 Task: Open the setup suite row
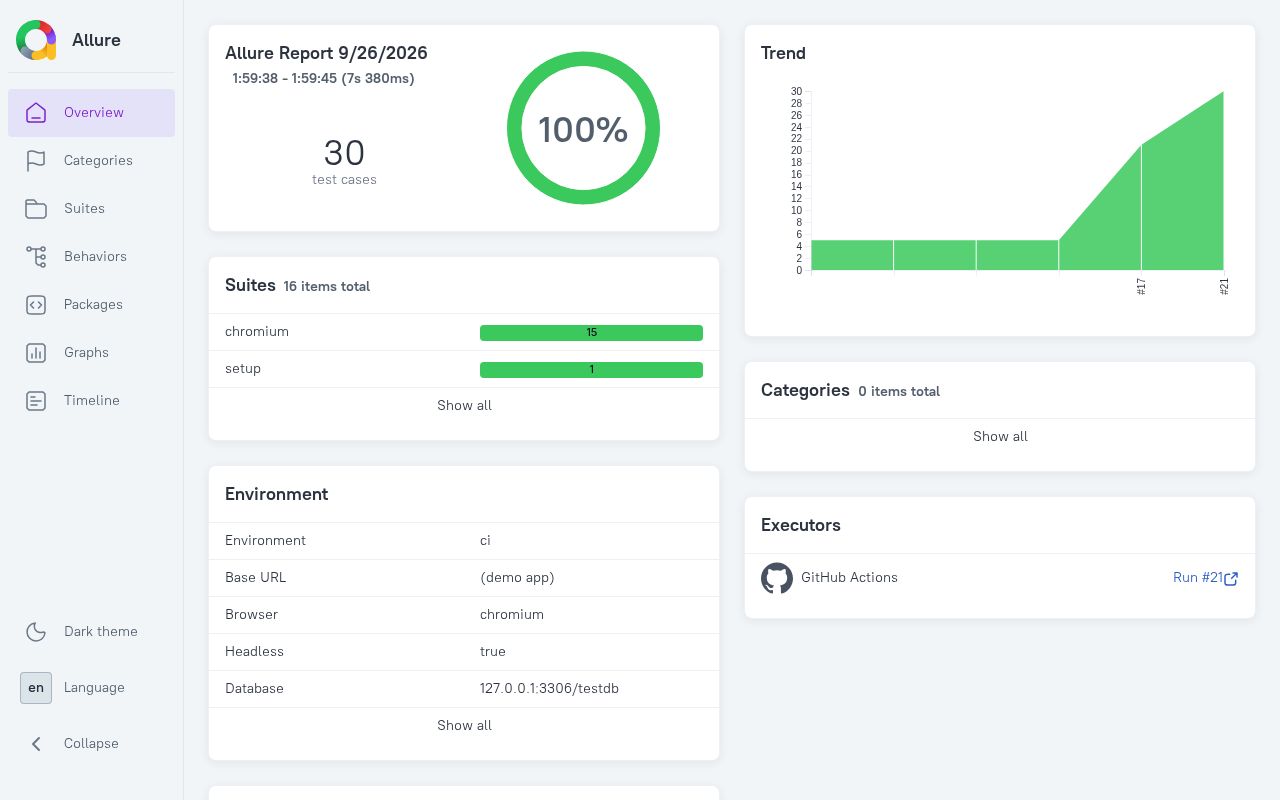click(464, 369)
